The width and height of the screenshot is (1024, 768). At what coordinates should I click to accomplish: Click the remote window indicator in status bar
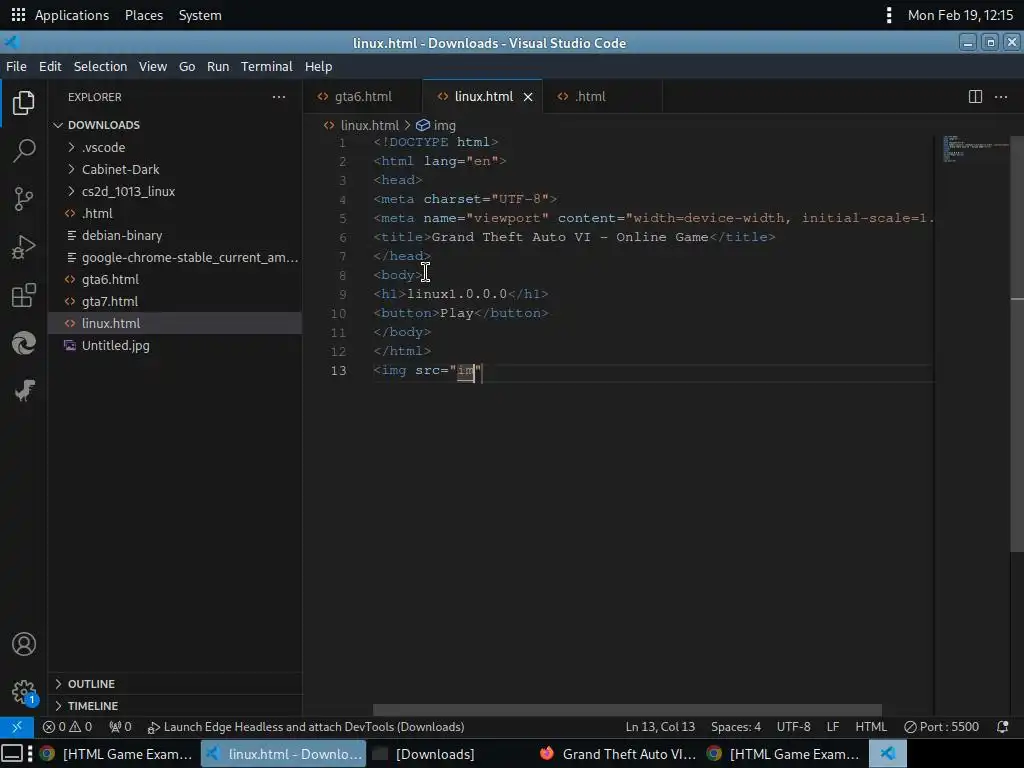pyautogui.click(x=17, y=727)
